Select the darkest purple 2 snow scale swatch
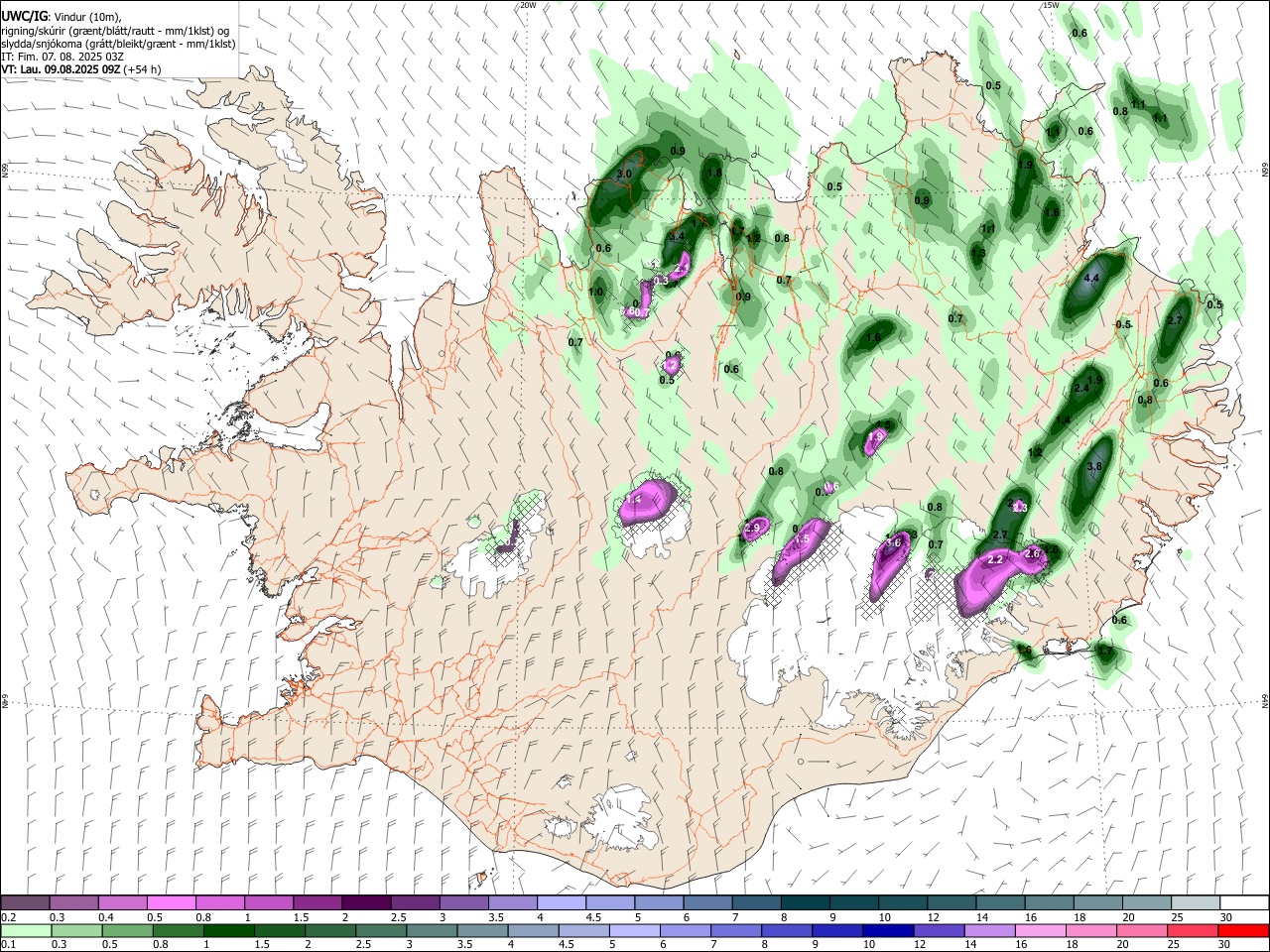This screenshot has height=952, width=1270. tap(366, 903)
